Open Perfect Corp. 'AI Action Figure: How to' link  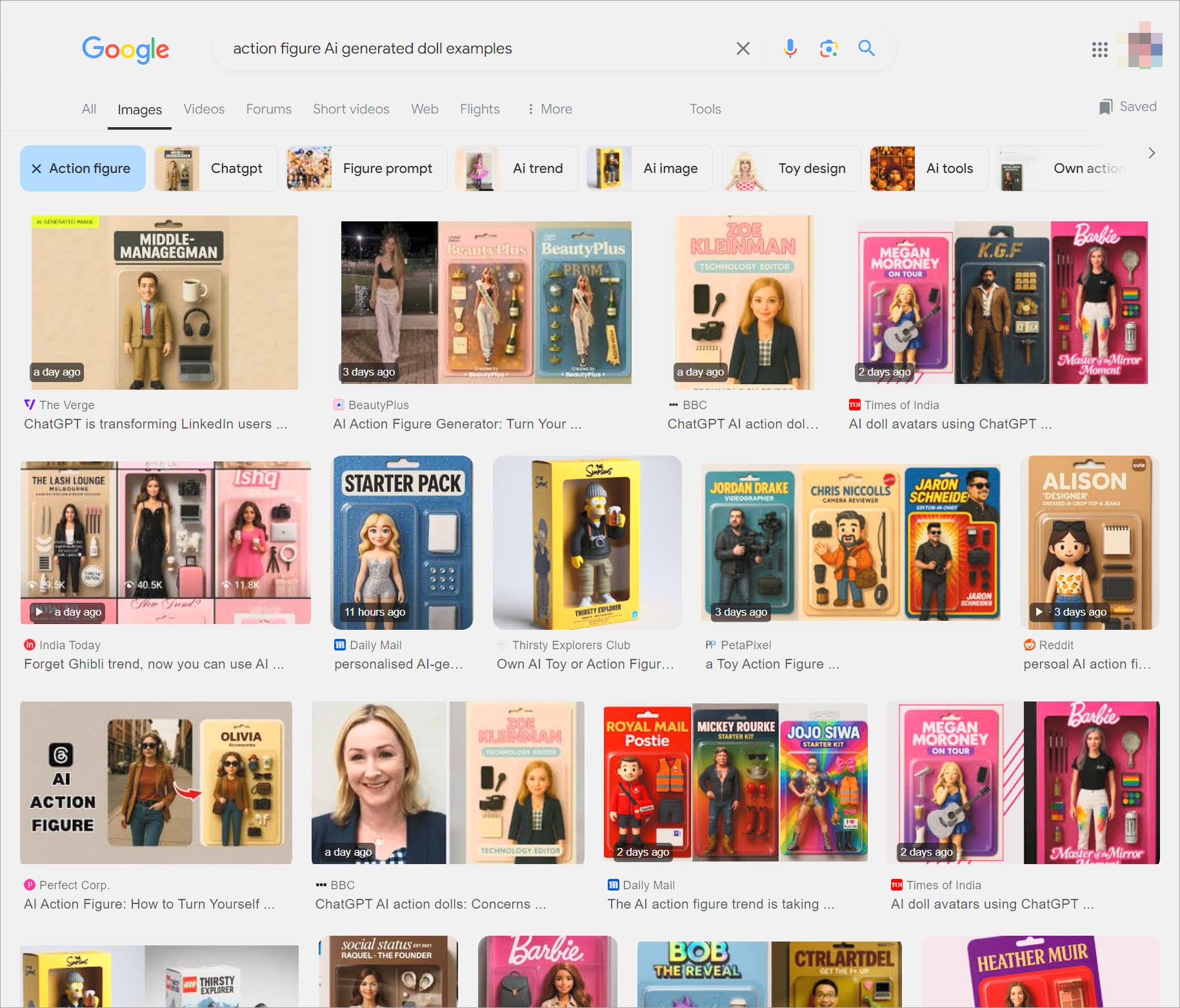point(149,904)
